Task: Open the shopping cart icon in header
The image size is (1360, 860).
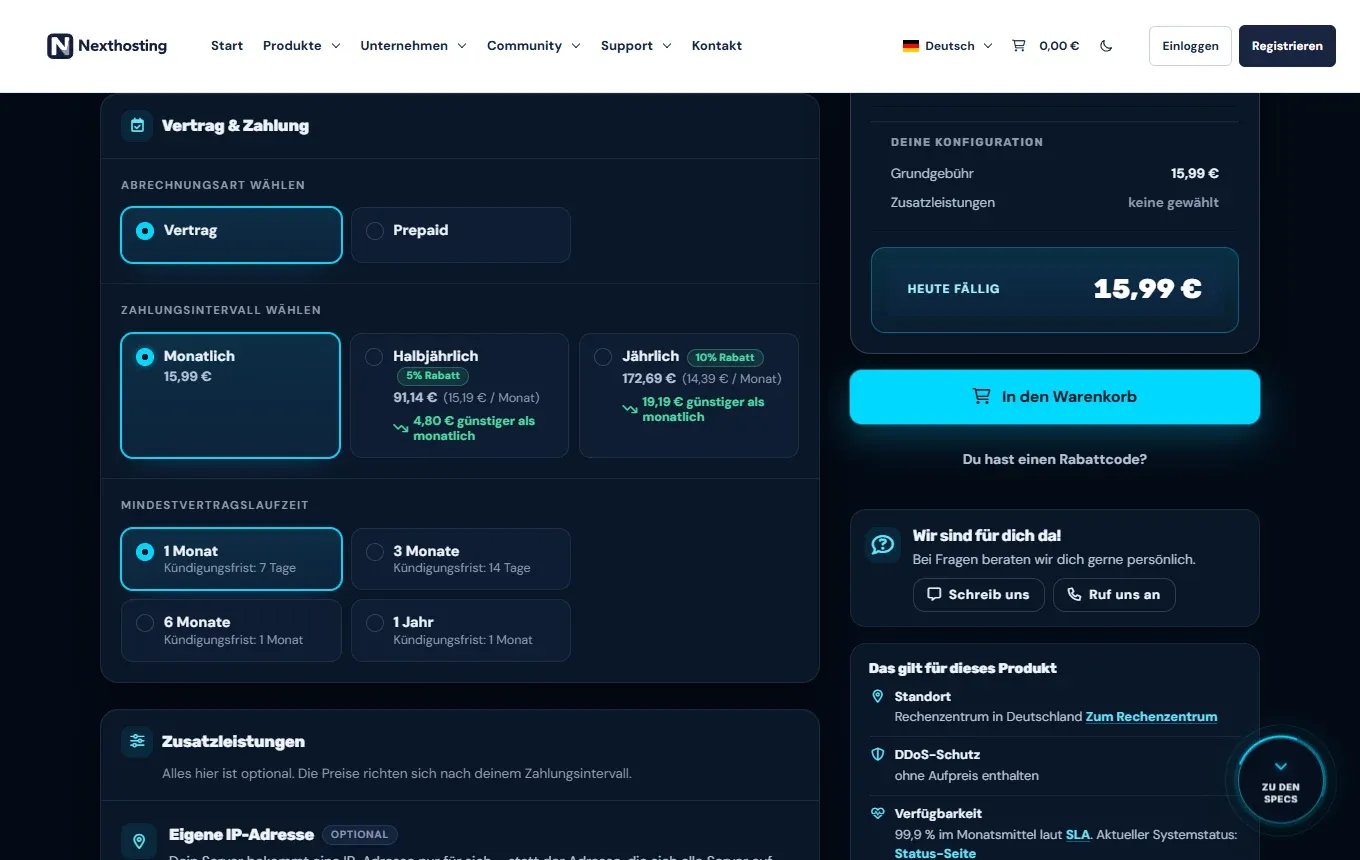Action: 1019,45
